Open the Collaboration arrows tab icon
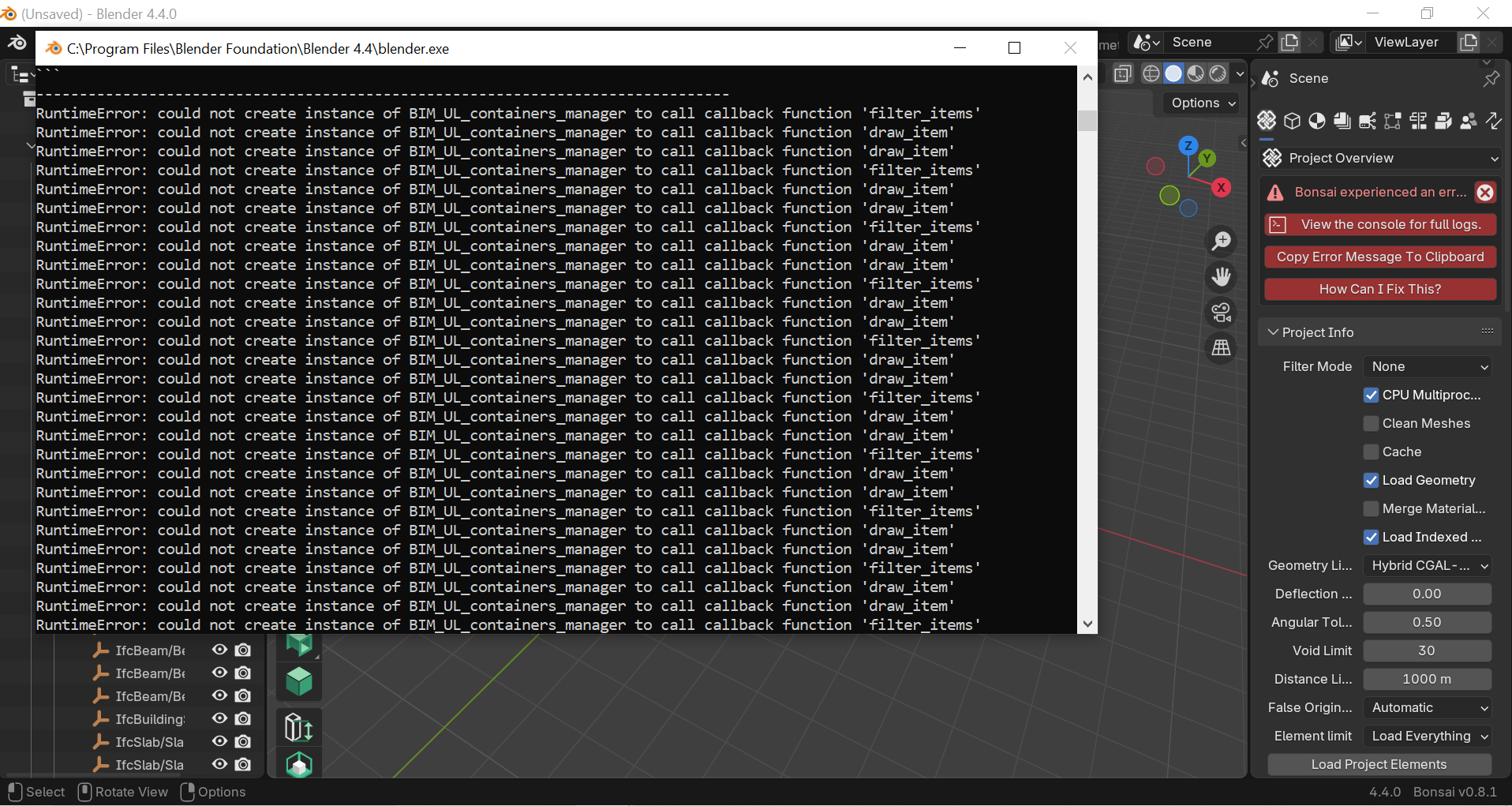The width and height of the screenshot is (1512, 806). point(1494,121)
